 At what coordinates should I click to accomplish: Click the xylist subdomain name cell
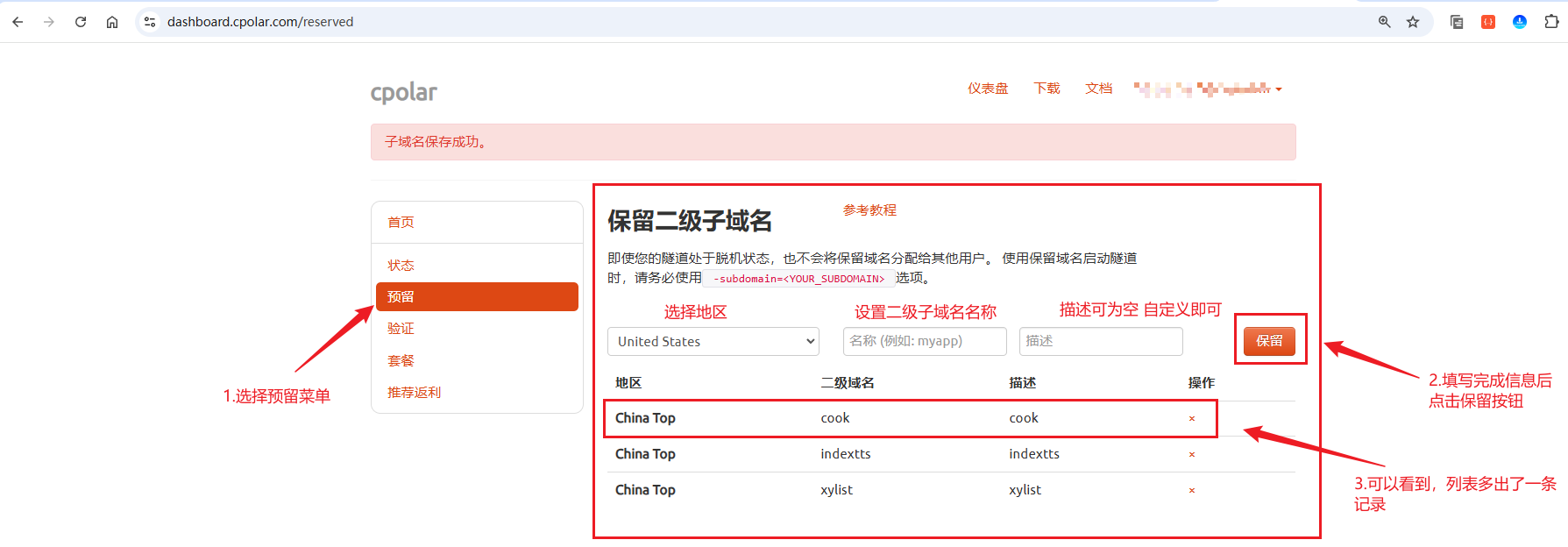836,490
